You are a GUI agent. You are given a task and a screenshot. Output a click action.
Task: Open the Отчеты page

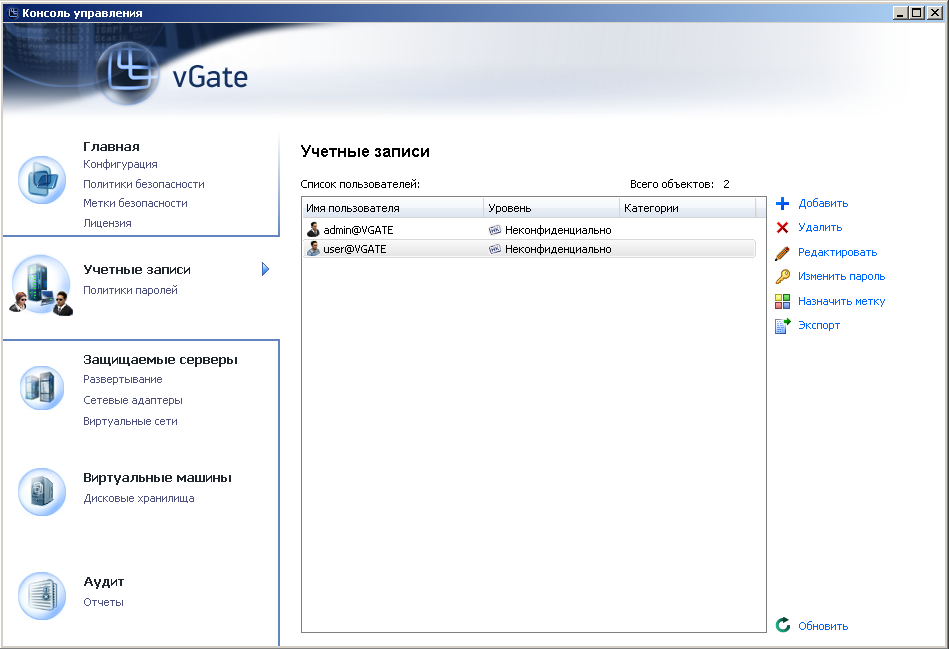point(103,602)
